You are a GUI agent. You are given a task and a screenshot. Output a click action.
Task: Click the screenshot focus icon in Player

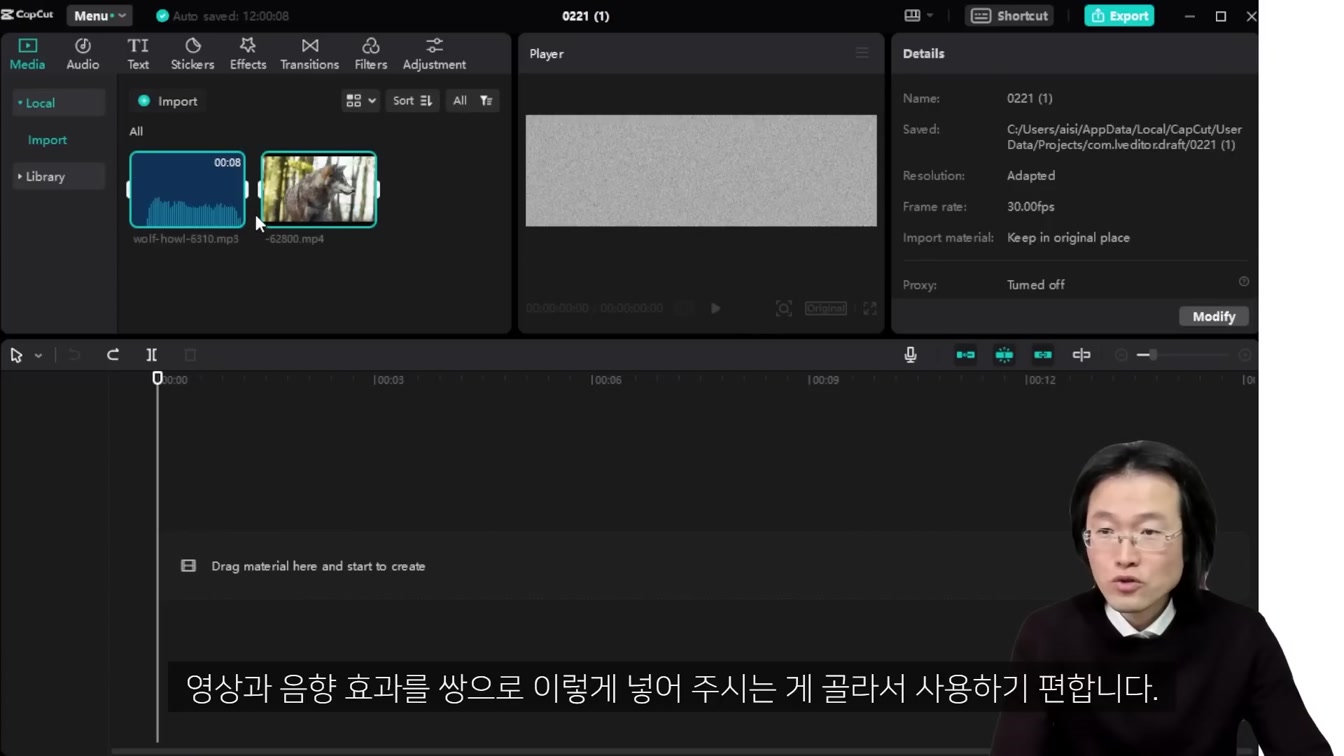[x=784, y=309]
